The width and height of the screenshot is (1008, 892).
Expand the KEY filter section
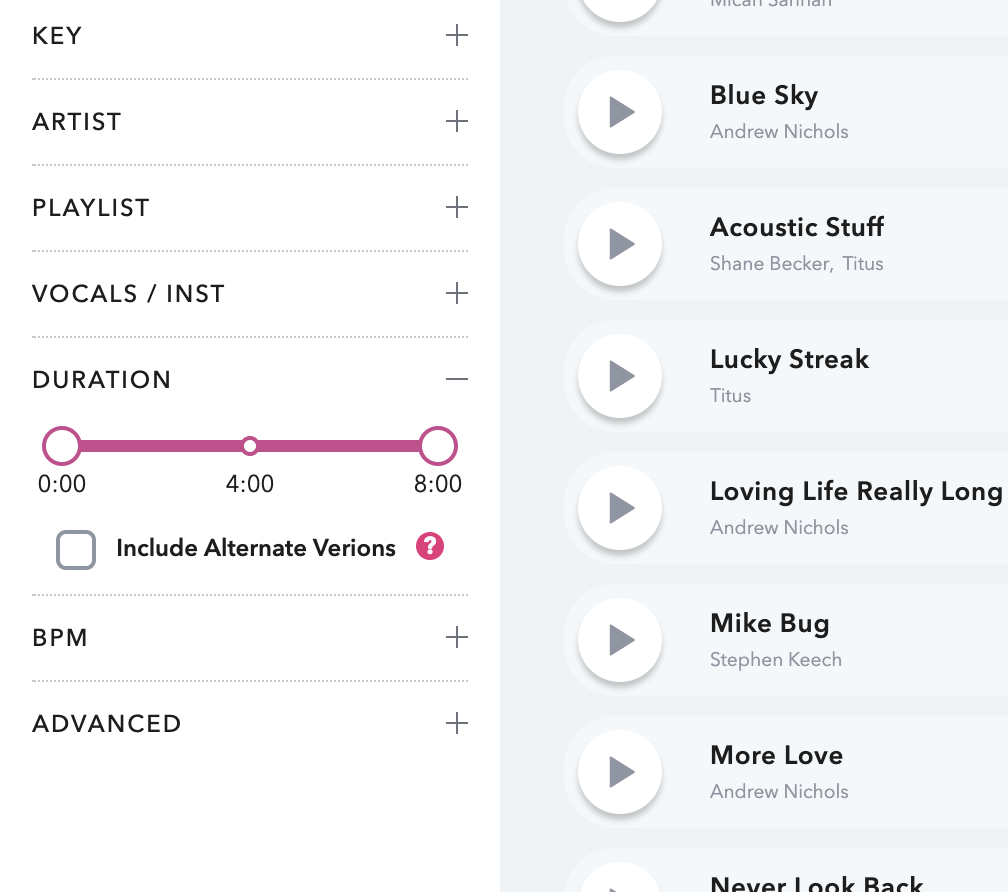[x=456, y=36]
